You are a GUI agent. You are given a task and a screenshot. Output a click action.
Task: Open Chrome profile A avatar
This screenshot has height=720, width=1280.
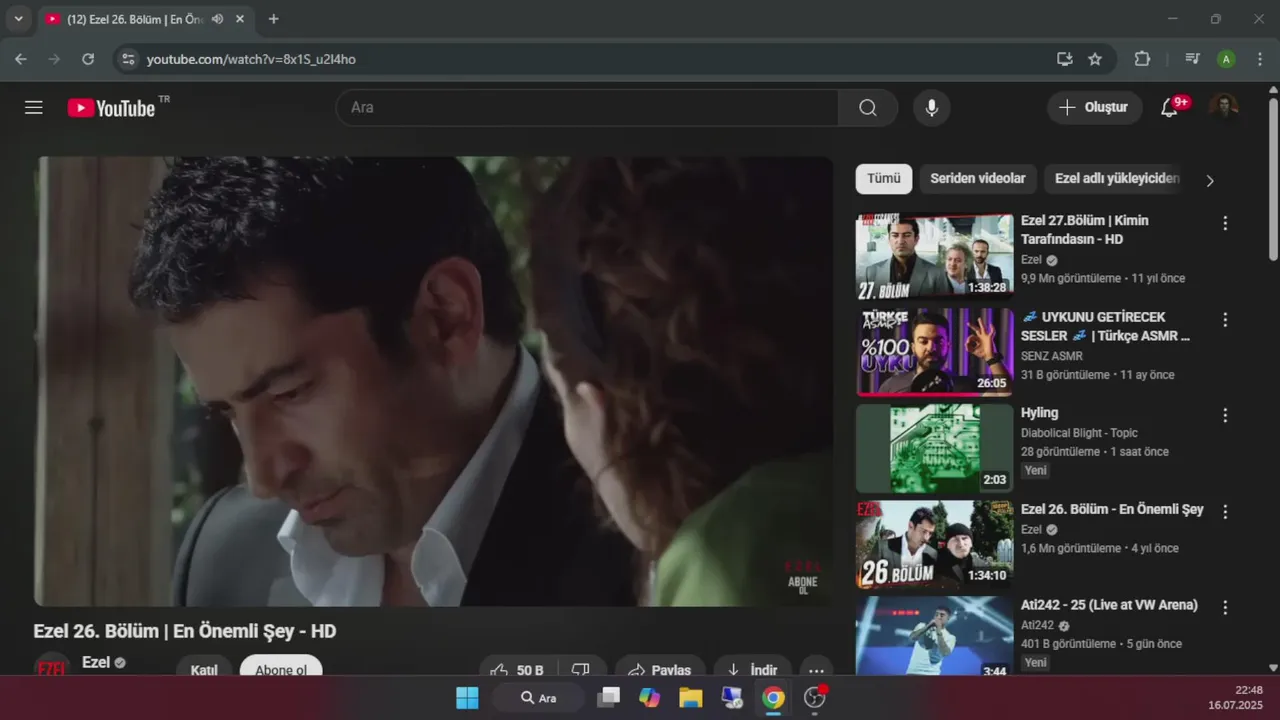[1226, 59]
